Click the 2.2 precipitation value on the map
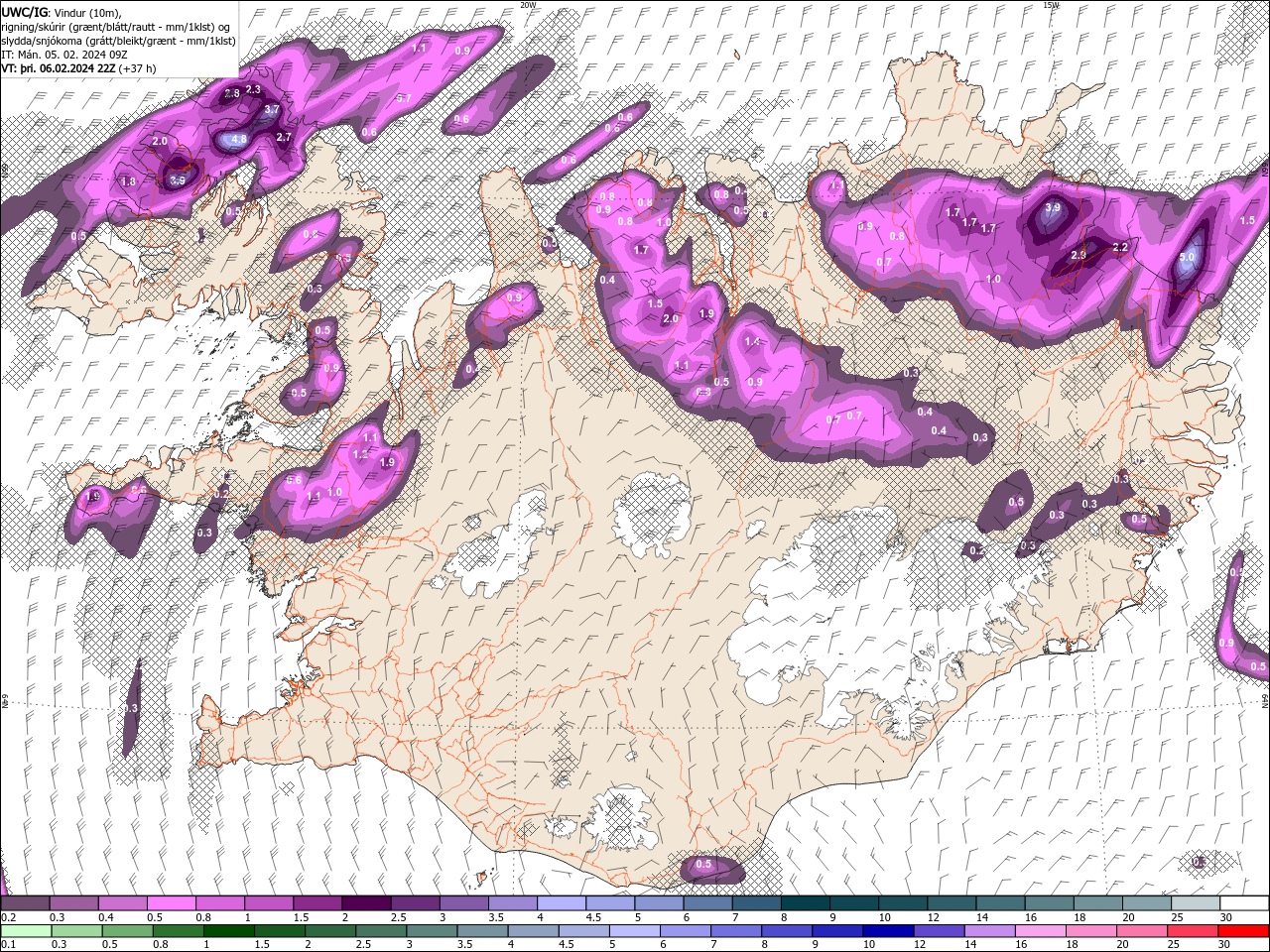The width and height of the screenshot is (1270, 952). 1120,247
